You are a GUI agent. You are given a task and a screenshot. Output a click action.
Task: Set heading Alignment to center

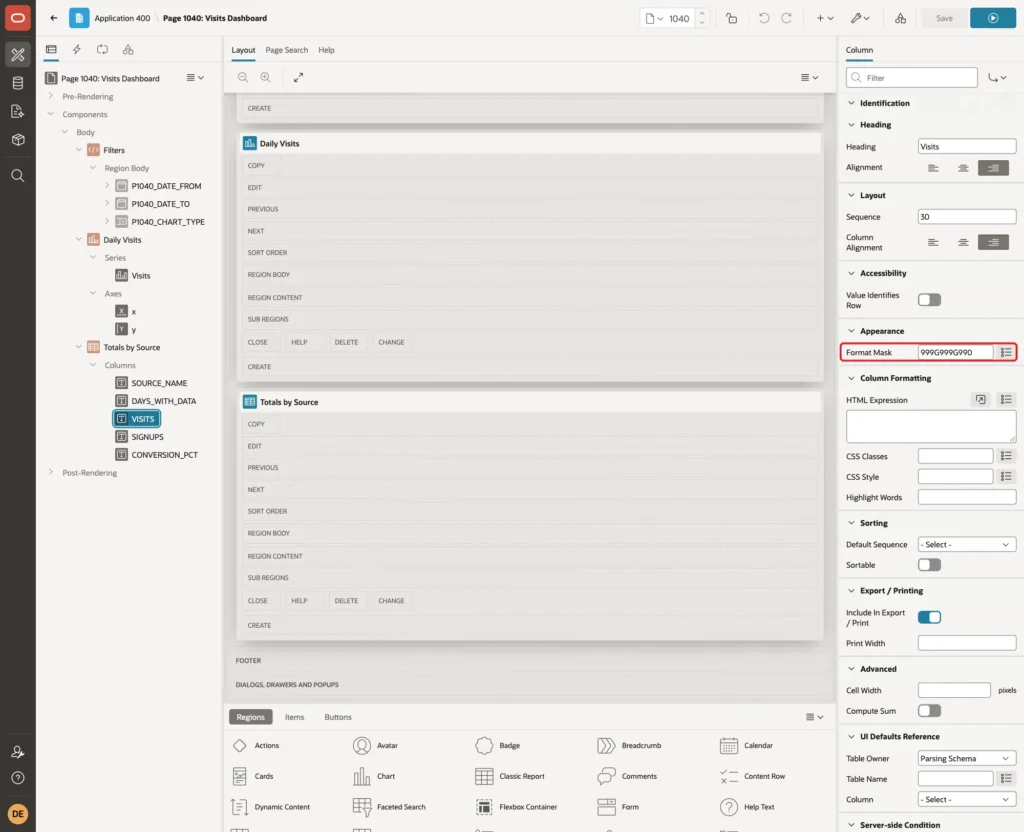[963, 168]
